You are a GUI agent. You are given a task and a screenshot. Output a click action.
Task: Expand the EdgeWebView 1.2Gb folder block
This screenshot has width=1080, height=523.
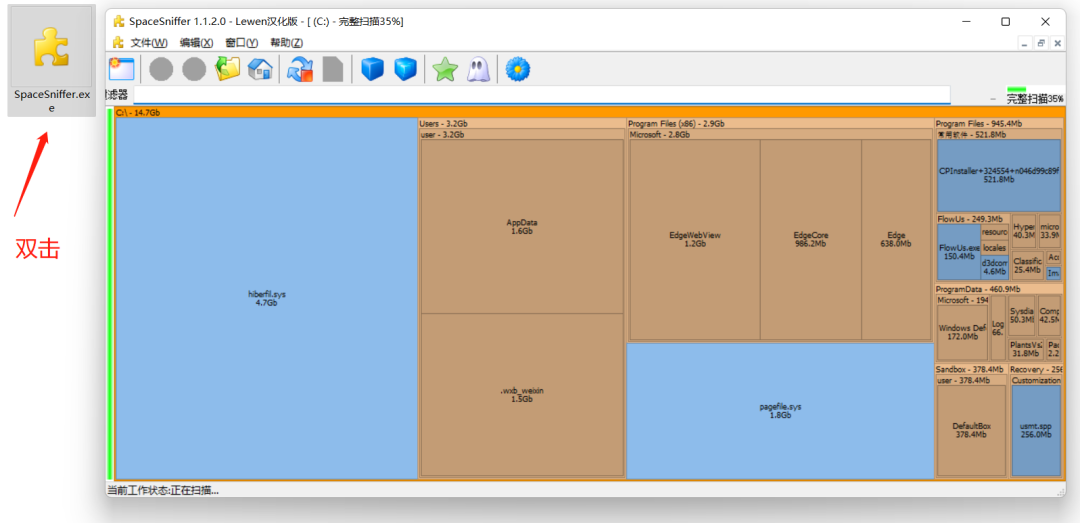point(694,240)
